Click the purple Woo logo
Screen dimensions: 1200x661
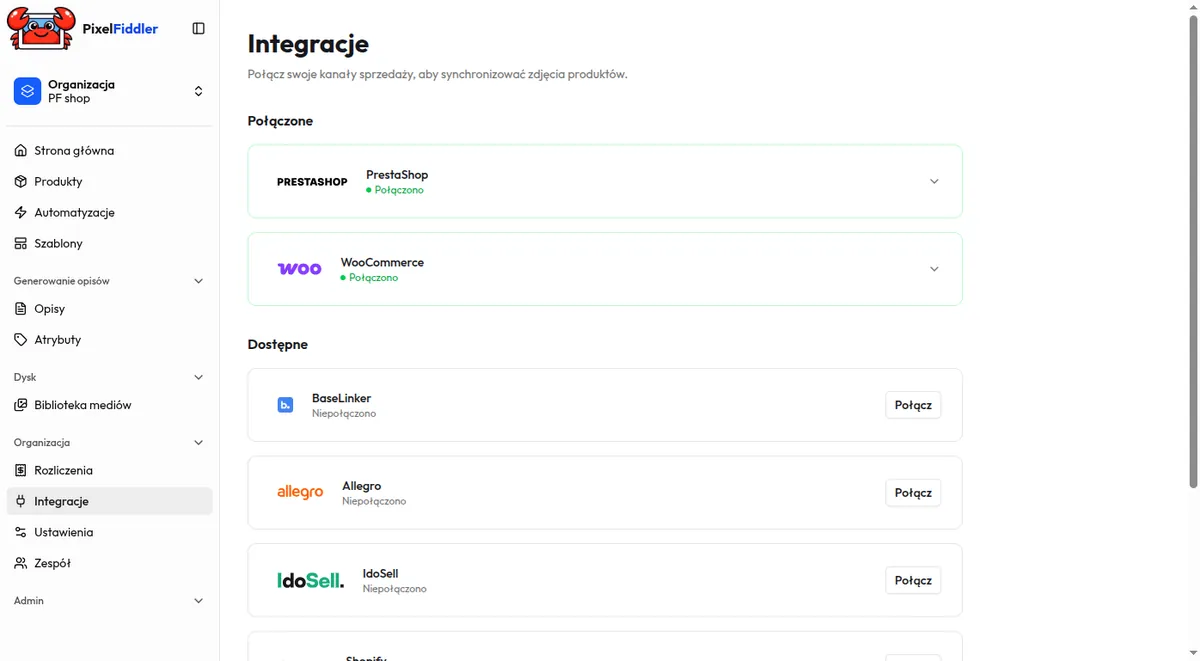point(299,269)
